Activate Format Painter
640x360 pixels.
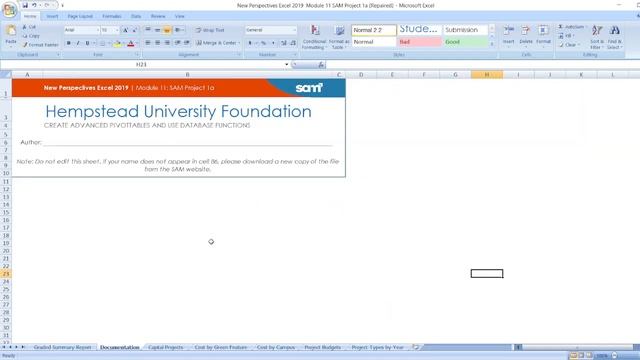pos(40,45)
